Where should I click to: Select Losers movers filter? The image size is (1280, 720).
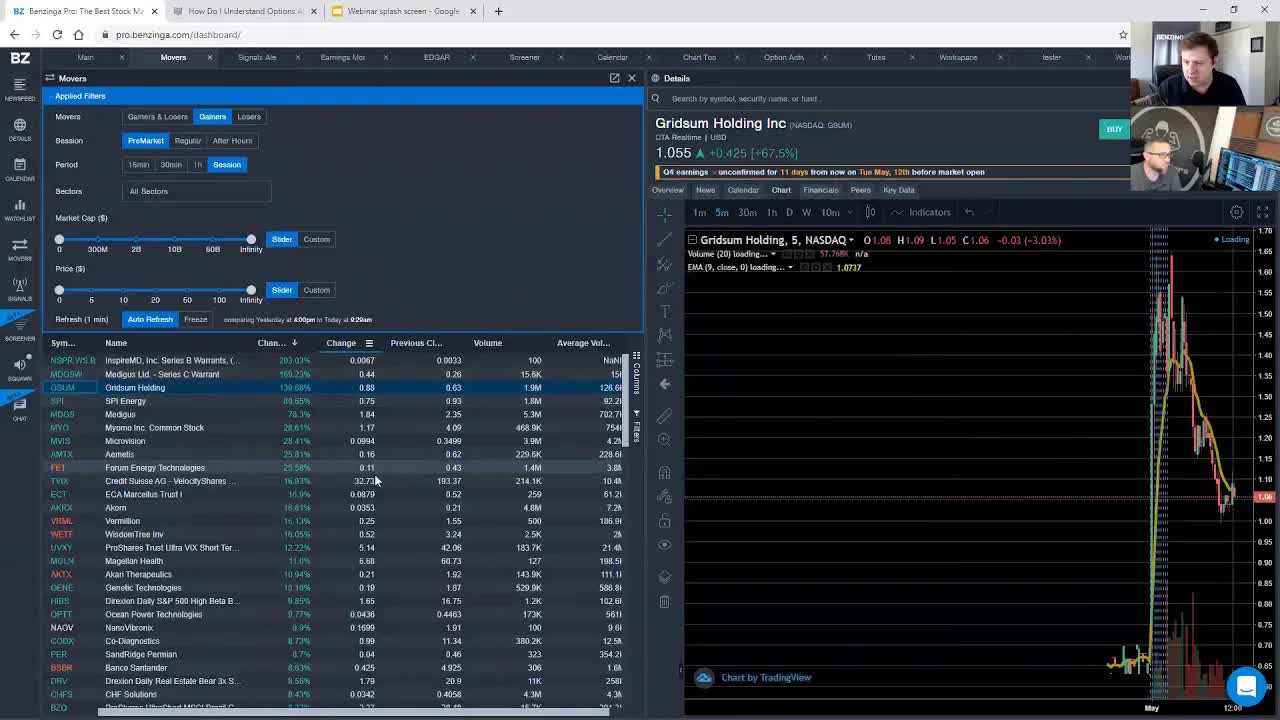tap(249, 117)
